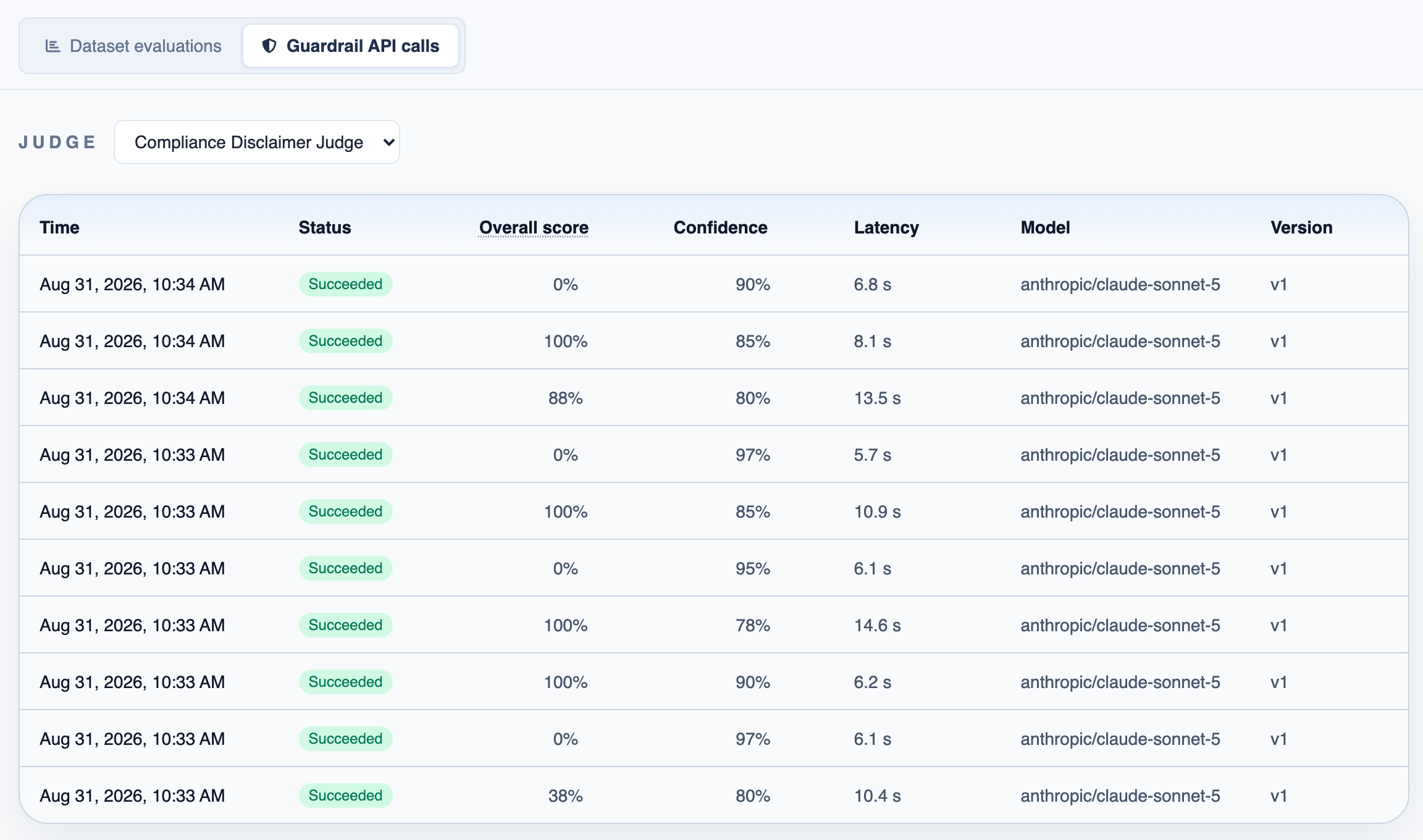Switch to Dataset evaluations tab
The image size is (1423, 840).
point(133,46)
